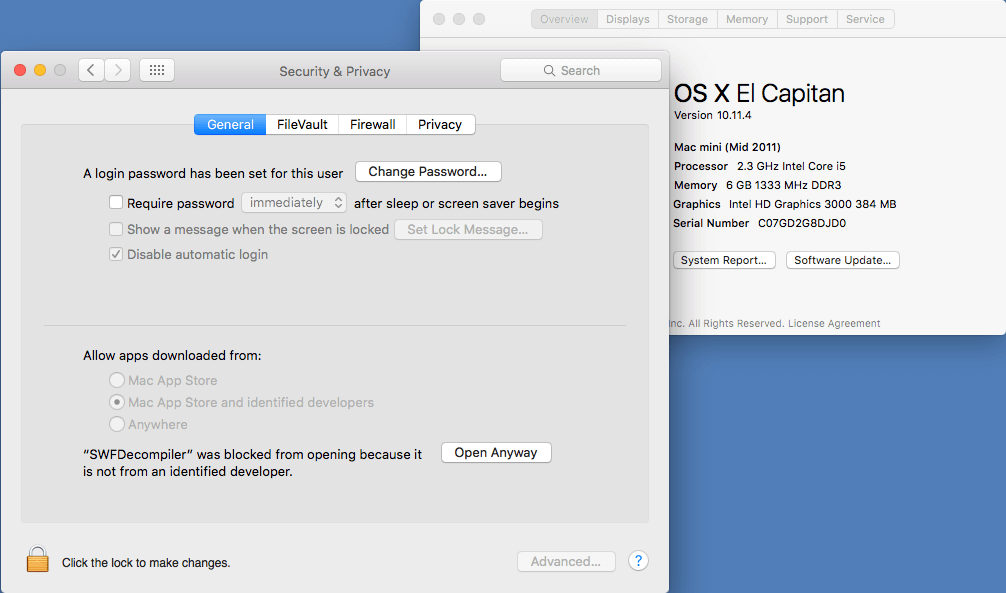This screenshot has height=593, width=1006.
Task: Focus the Search field in preferences
Action: click(x=581, y=71)
